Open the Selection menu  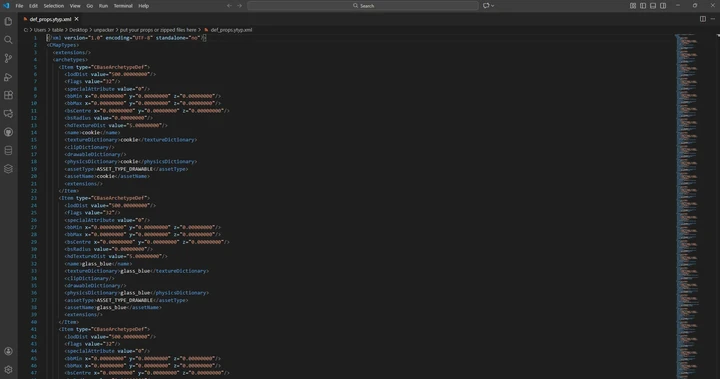click(54, 6)
